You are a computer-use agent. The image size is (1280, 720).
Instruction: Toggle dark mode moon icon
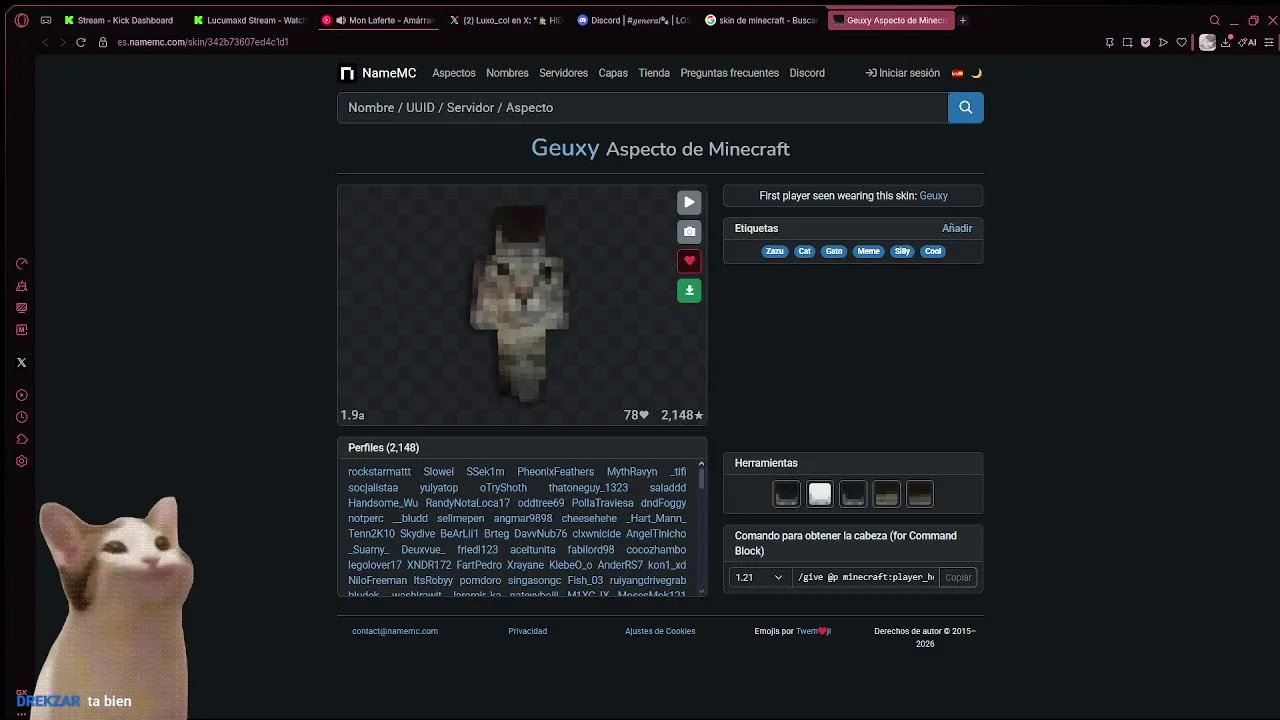click(x=977, y=73)
